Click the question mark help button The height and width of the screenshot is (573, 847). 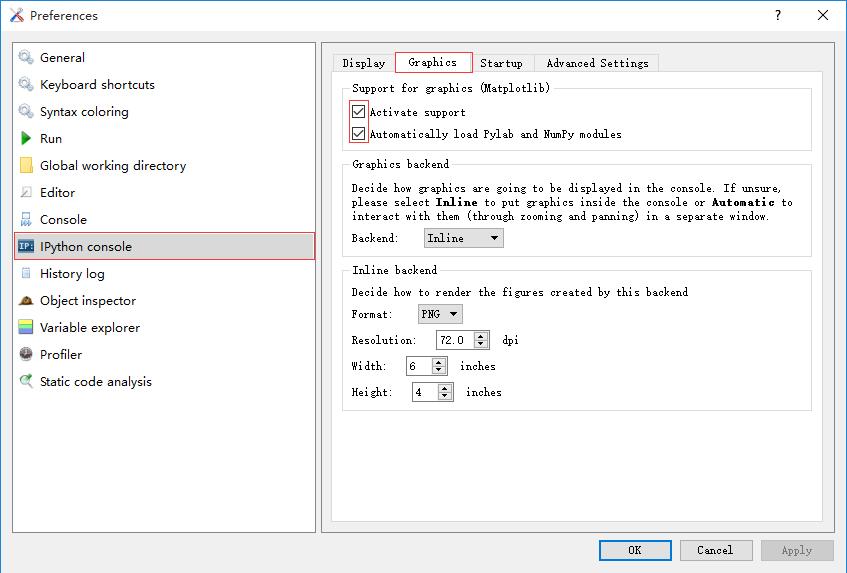pyautogui.click(x=778, y=15)
